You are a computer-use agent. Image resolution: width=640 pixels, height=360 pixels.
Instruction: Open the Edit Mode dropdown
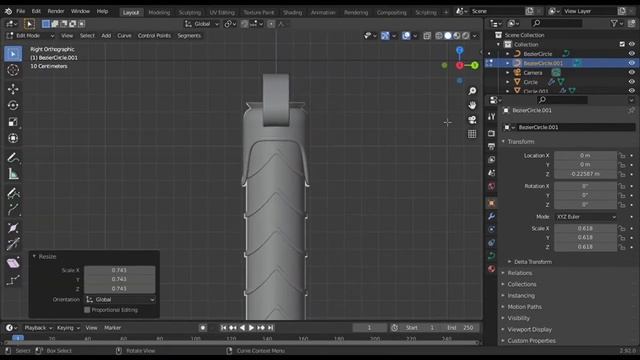pos(30,36)
